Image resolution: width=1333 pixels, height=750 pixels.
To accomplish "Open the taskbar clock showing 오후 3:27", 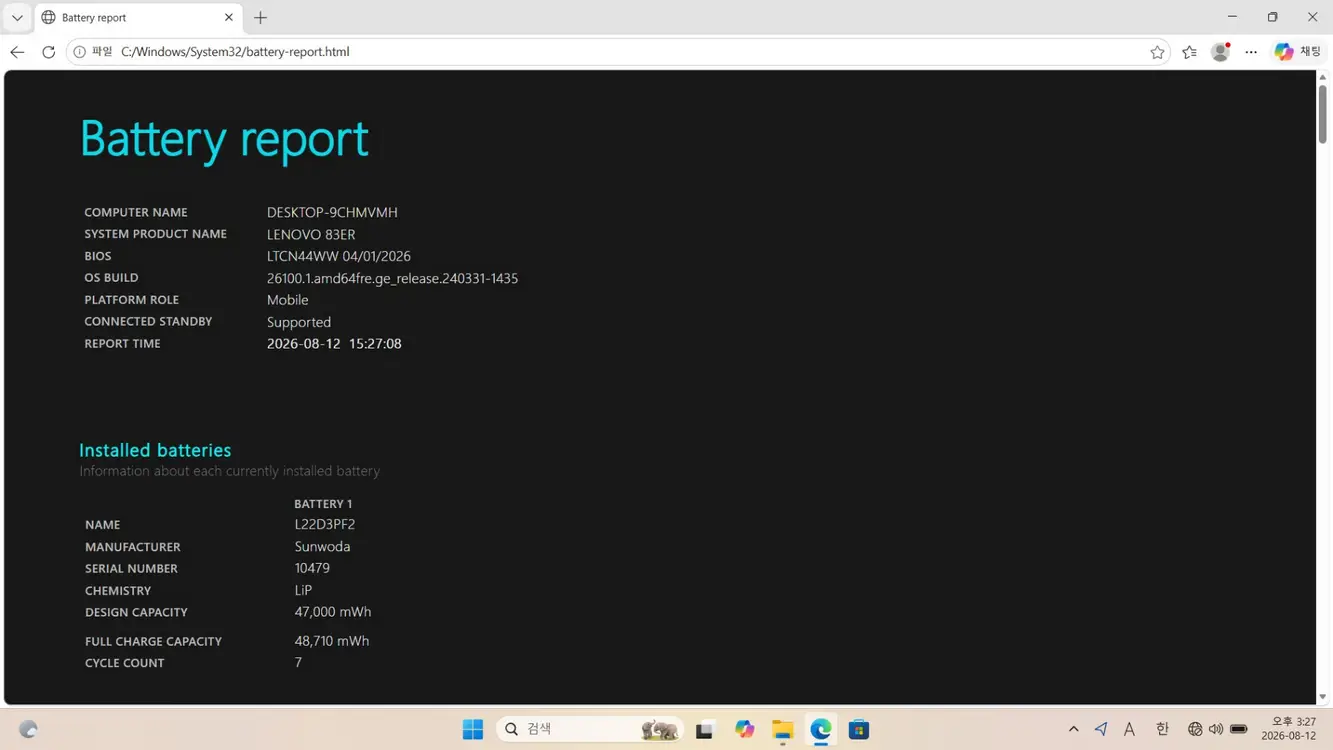I will (x=1288, y=729).
